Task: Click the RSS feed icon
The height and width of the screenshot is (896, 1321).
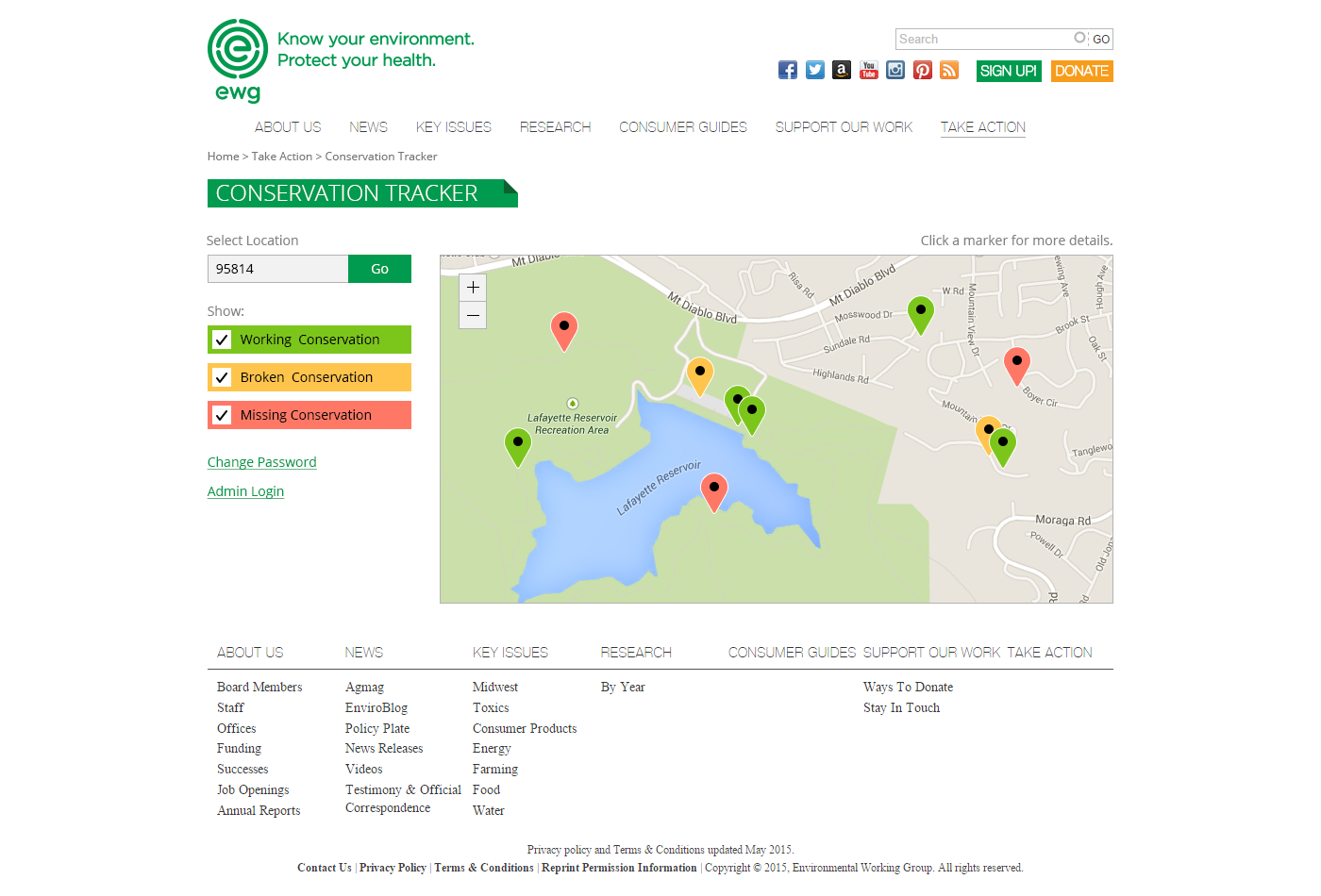Action: (949, 70)
